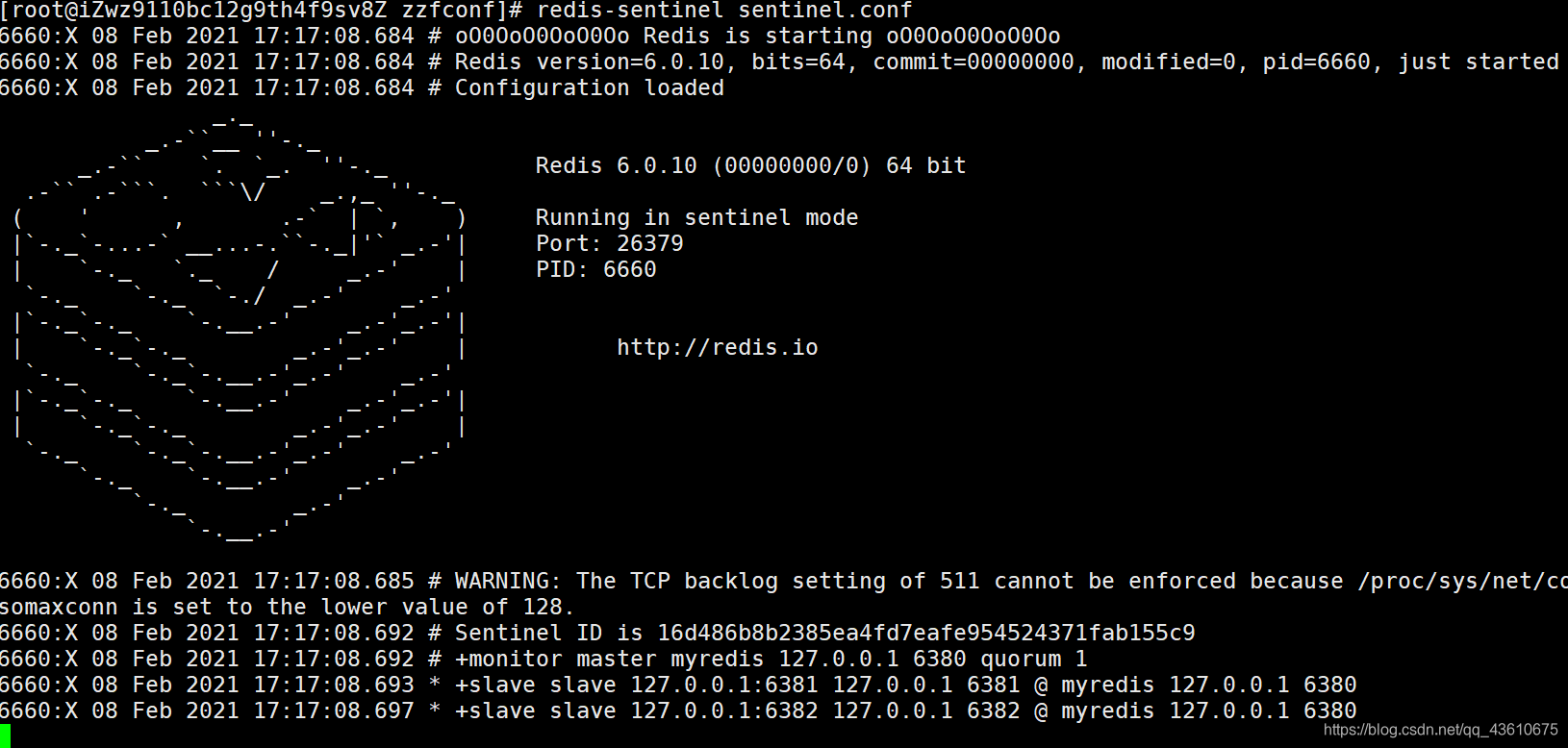Screen dimensions: 1568x748
Task: Select the '+monitor master myredis 127.0.0.1 6380 quorum 1' text
Action: tap(771, 659)
